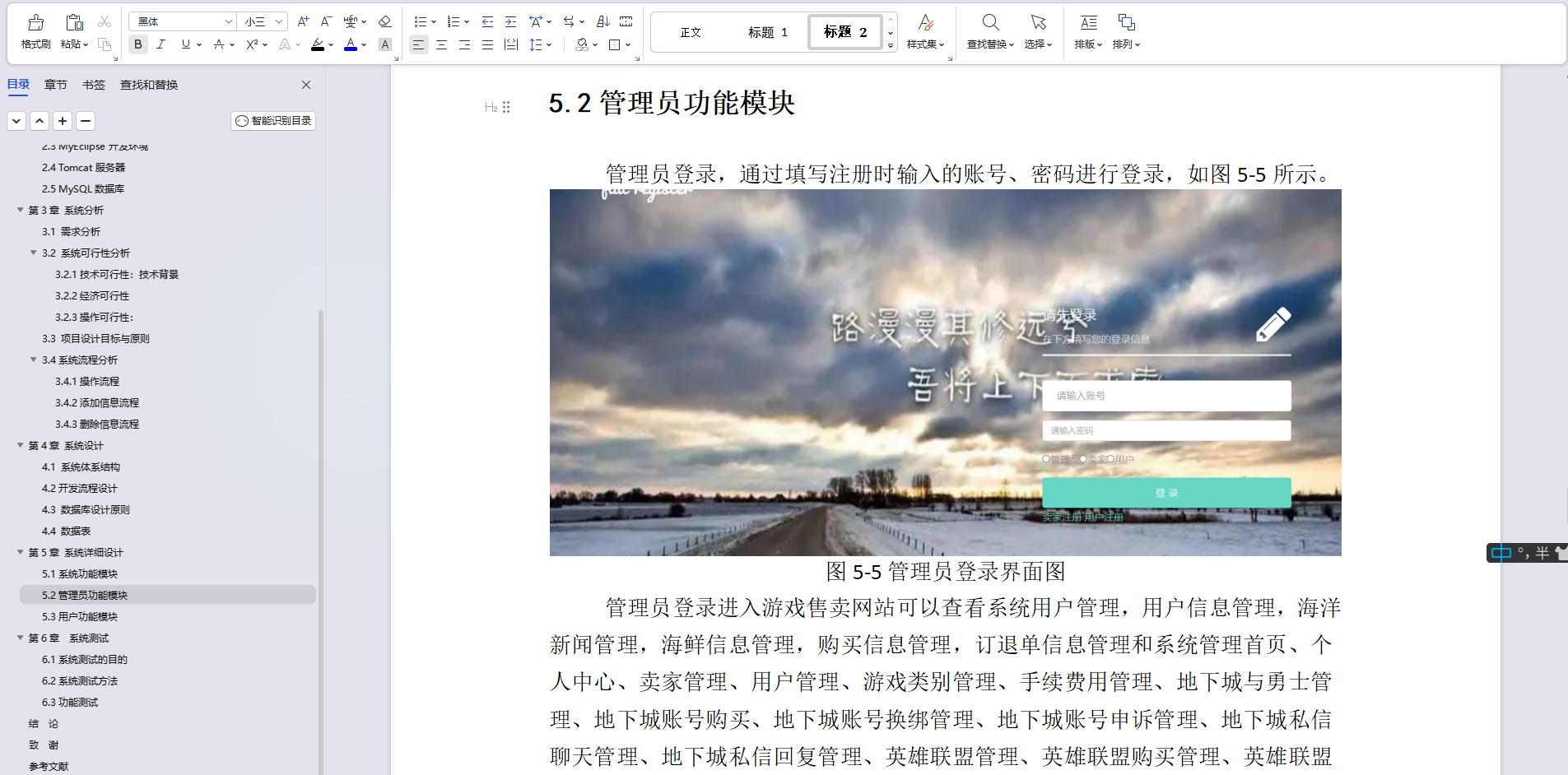
Task: Click 智能识别目录 button
Action: coord(273,121)
